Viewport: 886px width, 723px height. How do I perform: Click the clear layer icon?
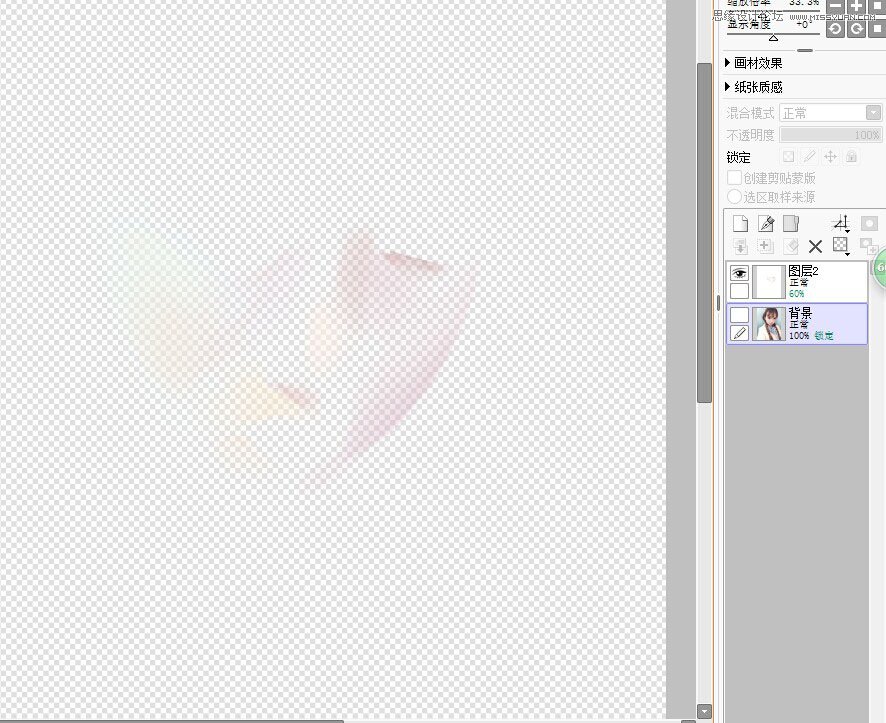[x=791, y=246]
